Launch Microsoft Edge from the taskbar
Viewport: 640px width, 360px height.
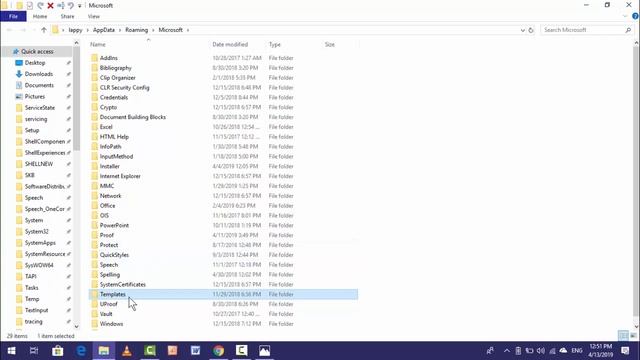[x=81, y=351]
